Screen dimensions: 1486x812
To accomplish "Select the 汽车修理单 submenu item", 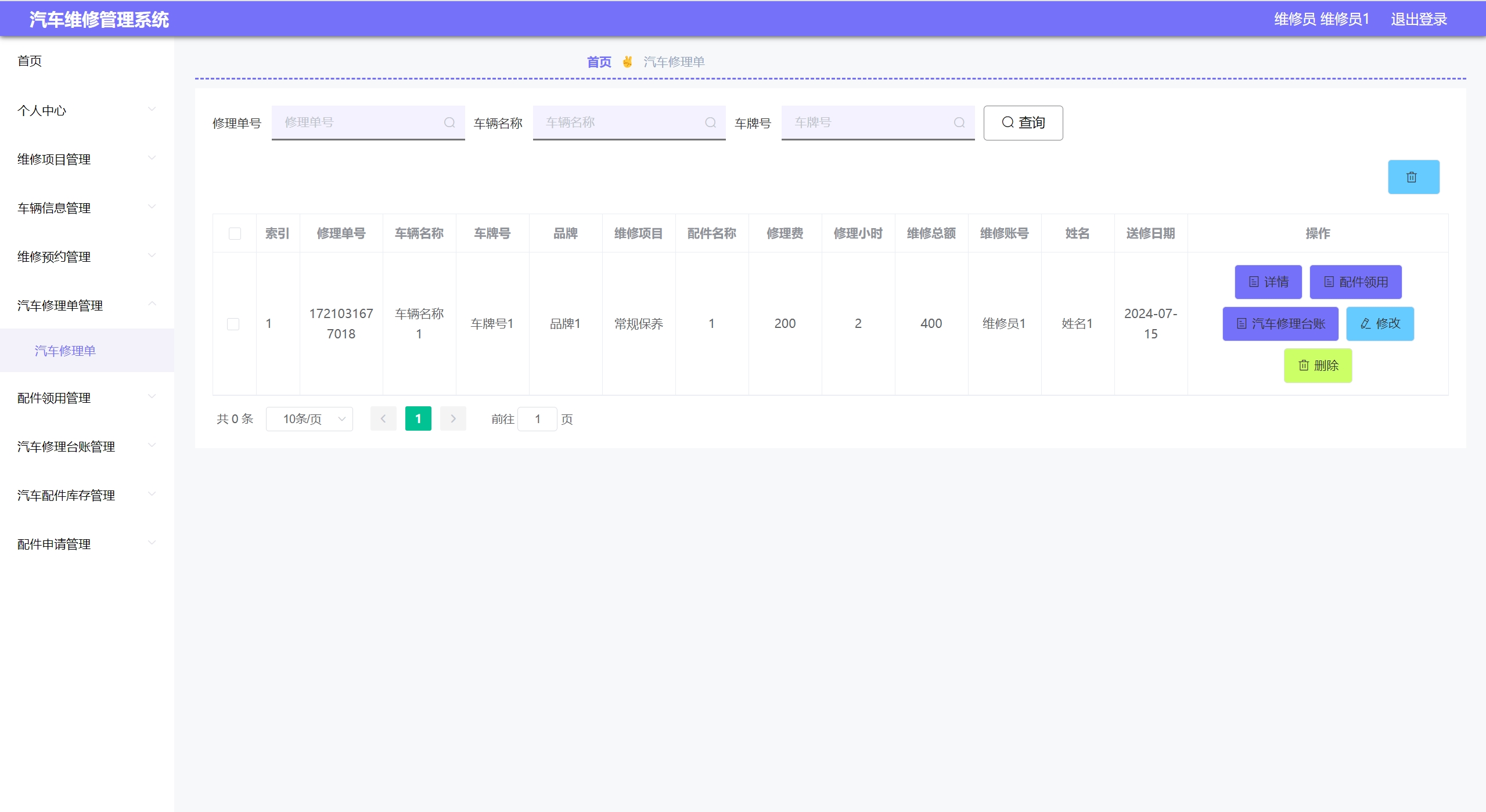I will click(x=65, y=351).
